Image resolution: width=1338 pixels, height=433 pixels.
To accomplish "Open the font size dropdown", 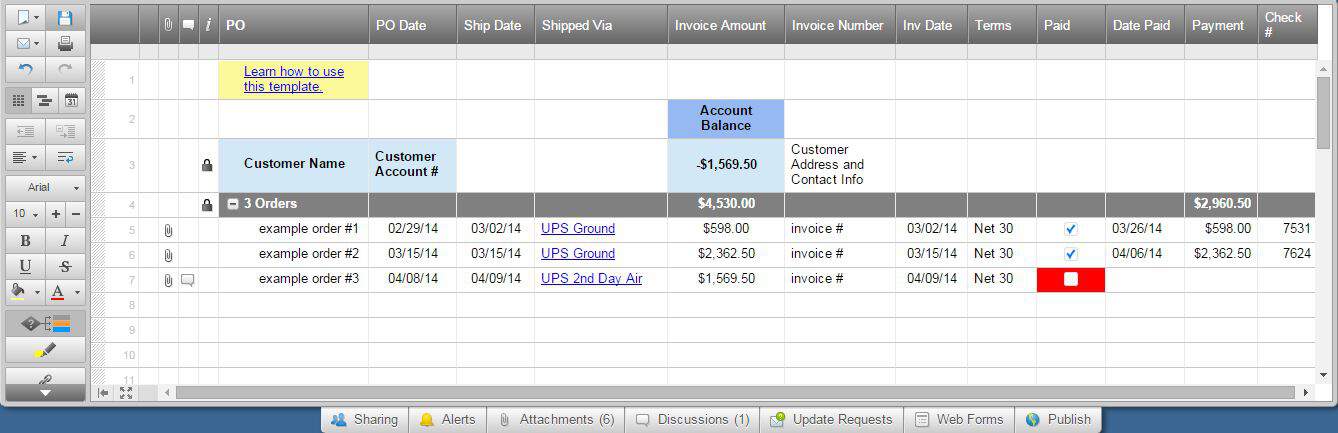I will 24,214.
